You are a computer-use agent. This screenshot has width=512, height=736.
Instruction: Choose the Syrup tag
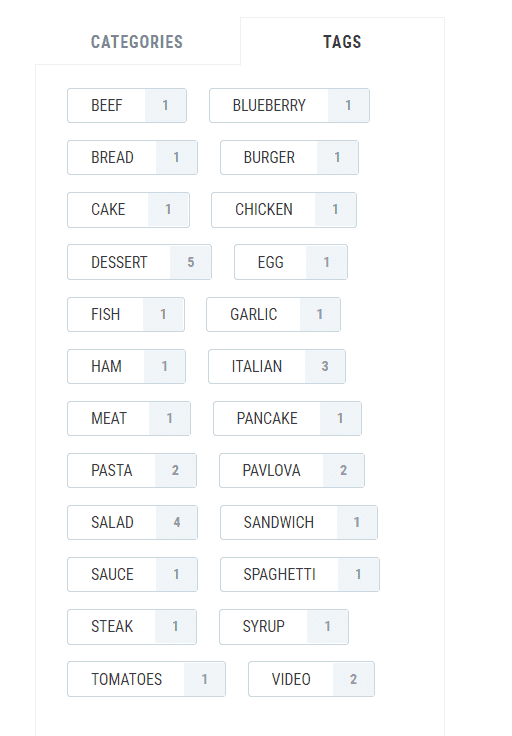[284, 627]
